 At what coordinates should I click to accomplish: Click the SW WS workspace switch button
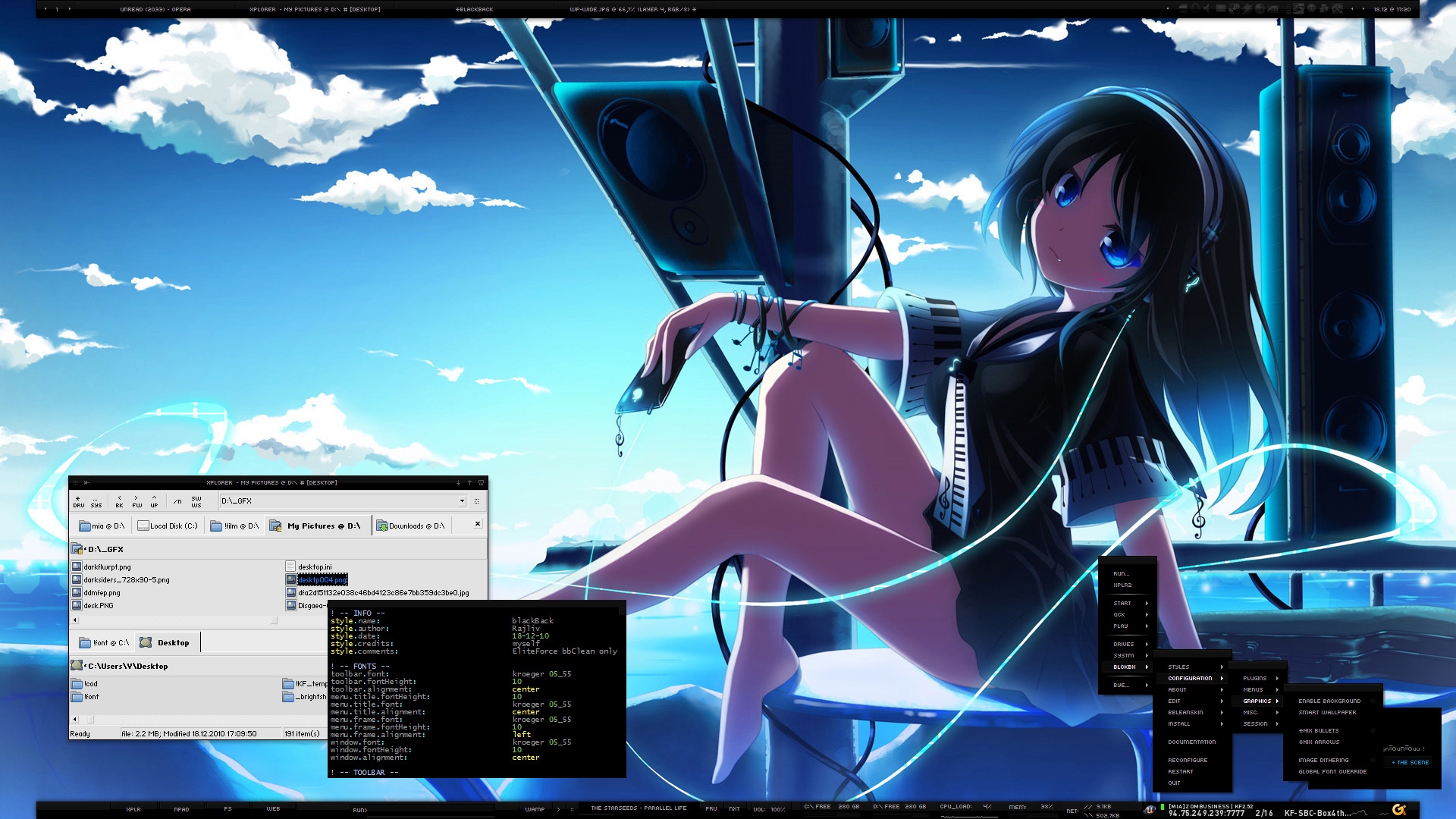pos(196,501)
